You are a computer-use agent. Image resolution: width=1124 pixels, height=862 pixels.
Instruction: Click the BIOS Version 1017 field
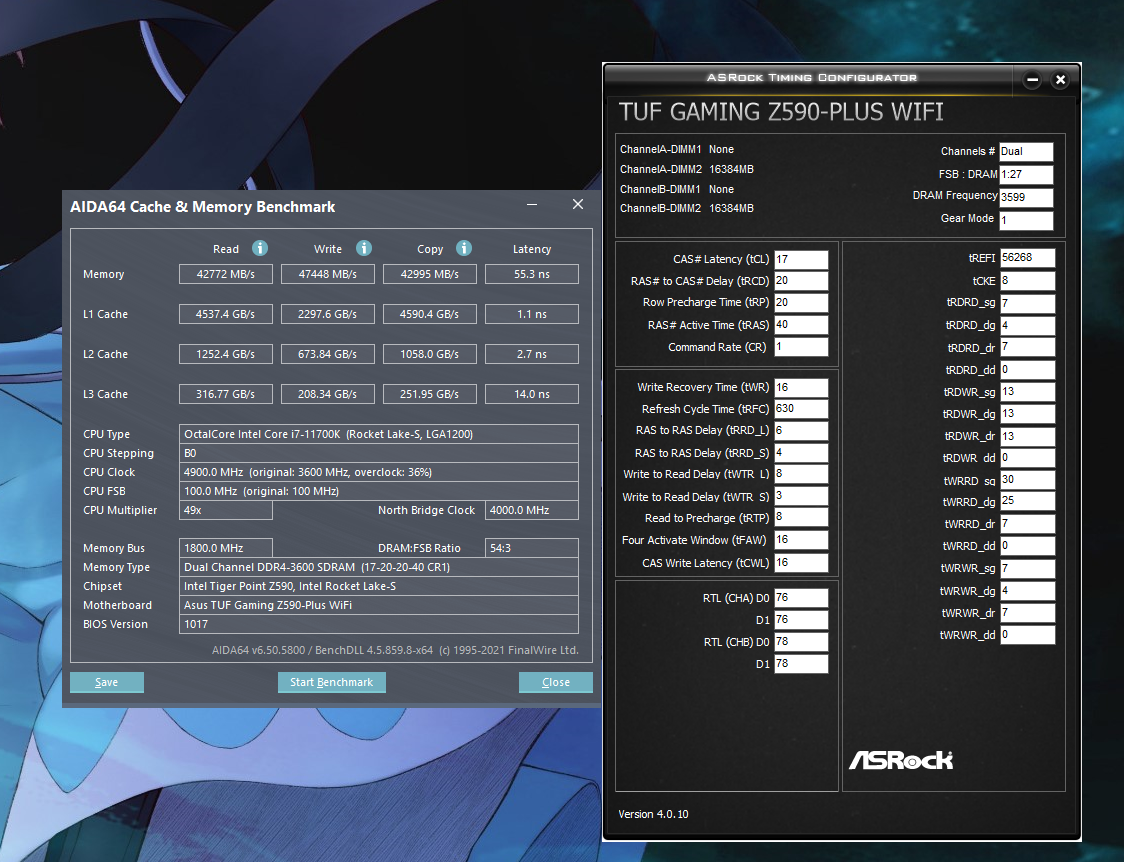pos(378,624)
